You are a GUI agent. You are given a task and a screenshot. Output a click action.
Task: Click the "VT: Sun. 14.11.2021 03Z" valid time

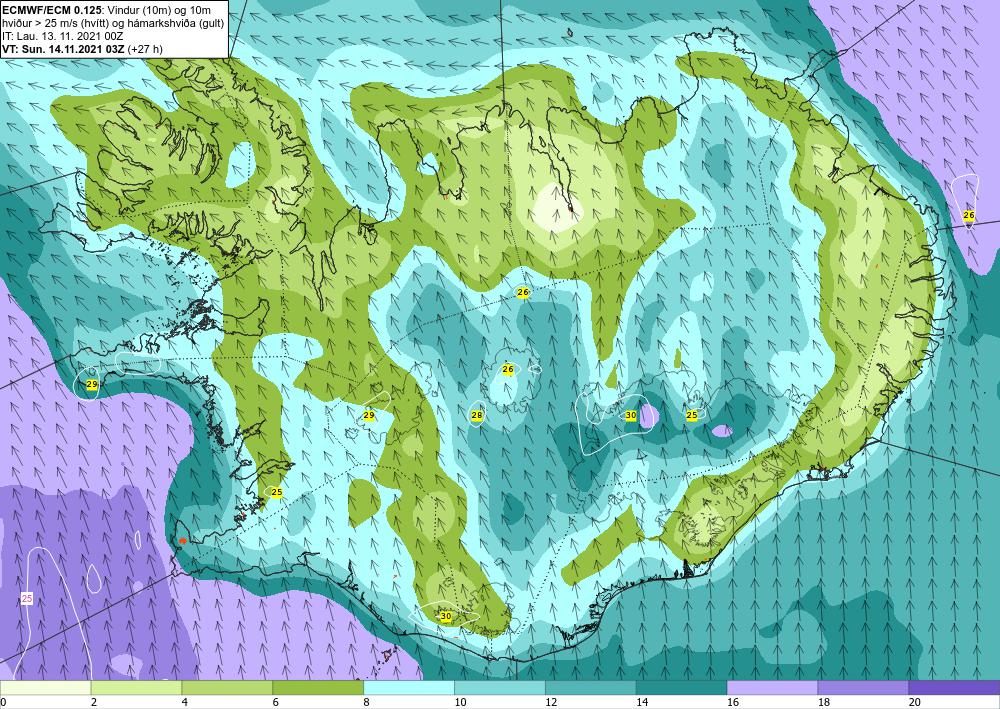click(x=64, y=49)
